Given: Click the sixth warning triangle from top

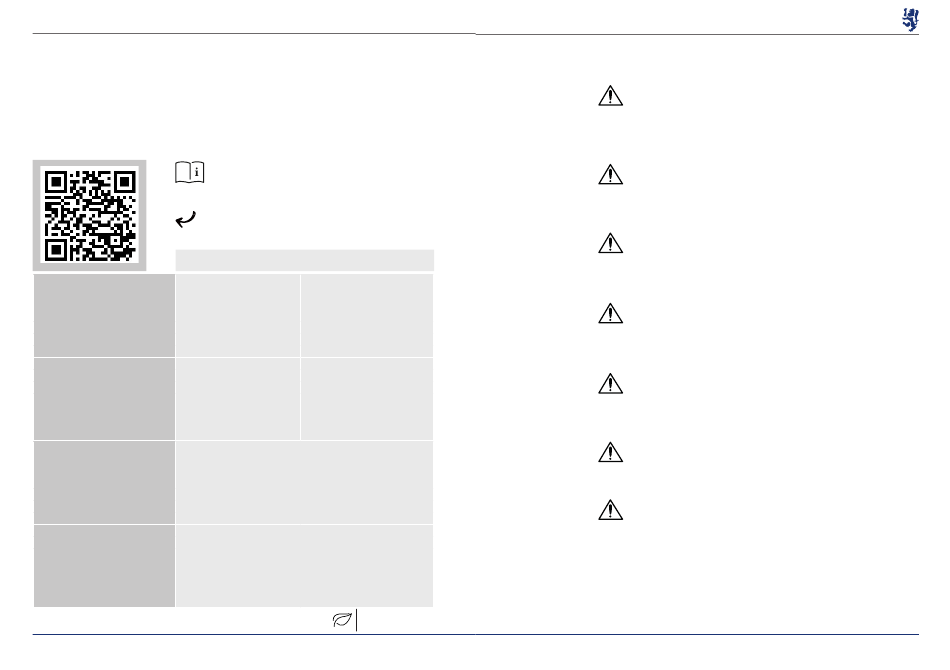Looking at the screenshot, I should [610, 453].
